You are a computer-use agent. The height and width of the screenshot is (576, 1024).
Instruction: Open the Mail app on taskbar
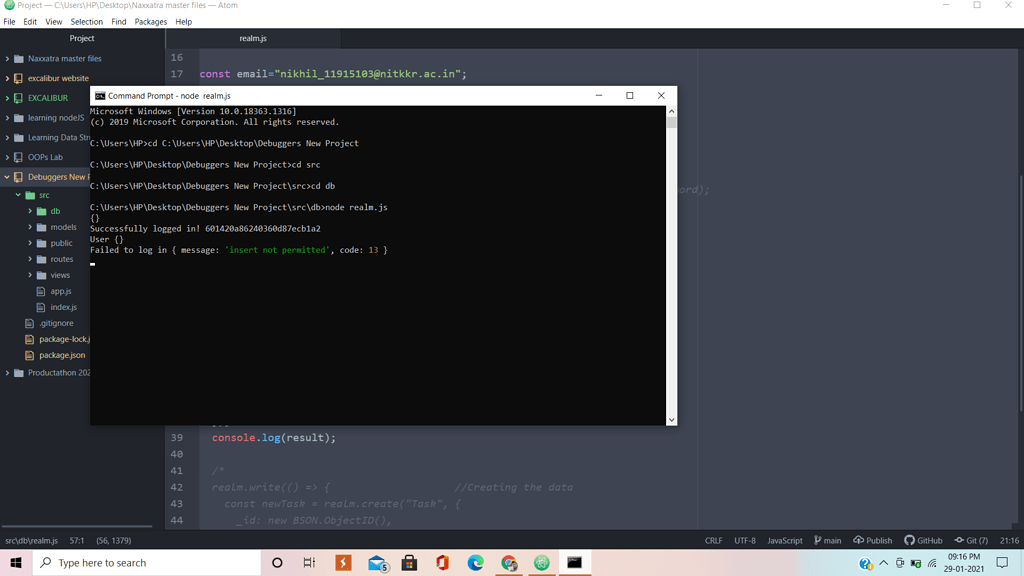coord(377,563)
